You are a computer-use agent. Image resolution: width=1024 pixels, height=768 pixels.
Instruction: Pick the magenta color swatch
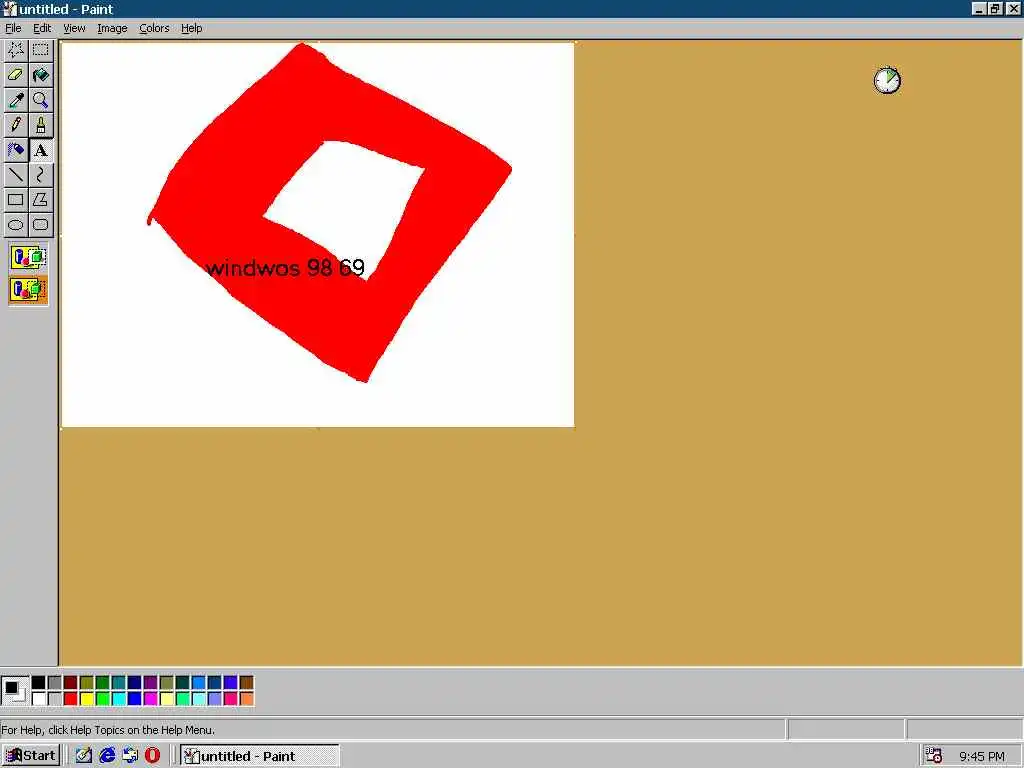click(150, 699)
